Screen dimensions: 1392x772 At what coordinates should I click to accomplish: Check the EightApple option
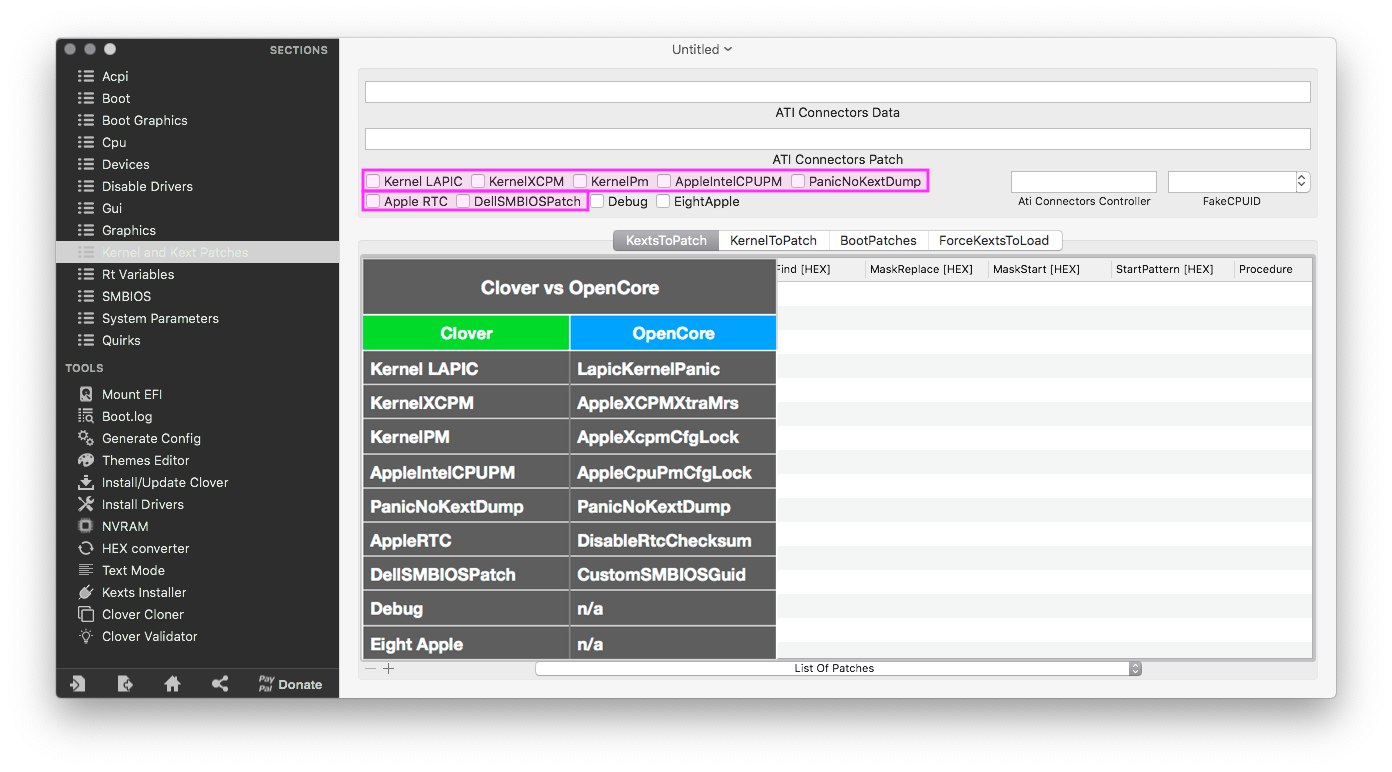(663, 201)
